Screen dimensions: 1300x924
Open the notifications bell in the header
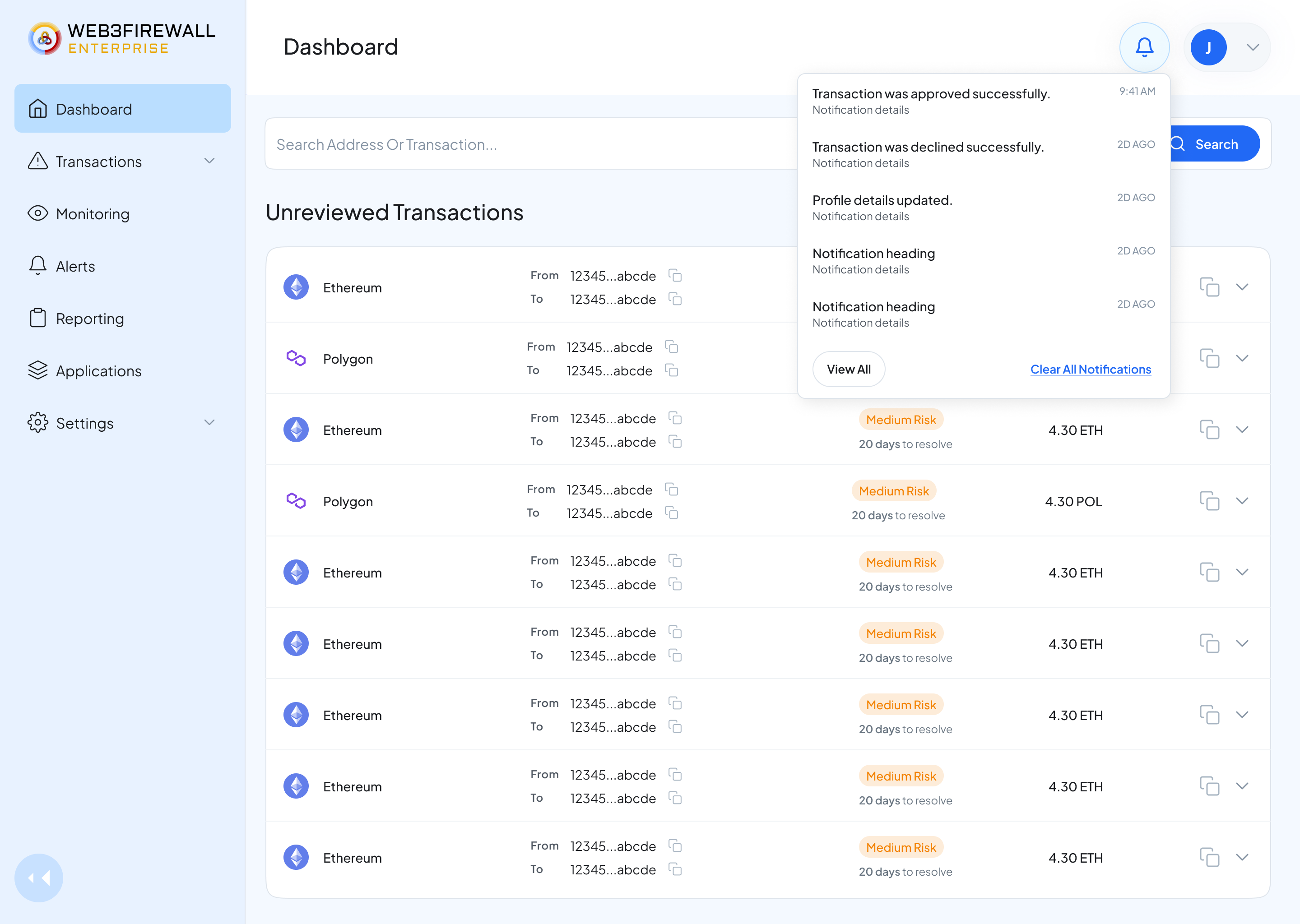(x=1144, y=47)
